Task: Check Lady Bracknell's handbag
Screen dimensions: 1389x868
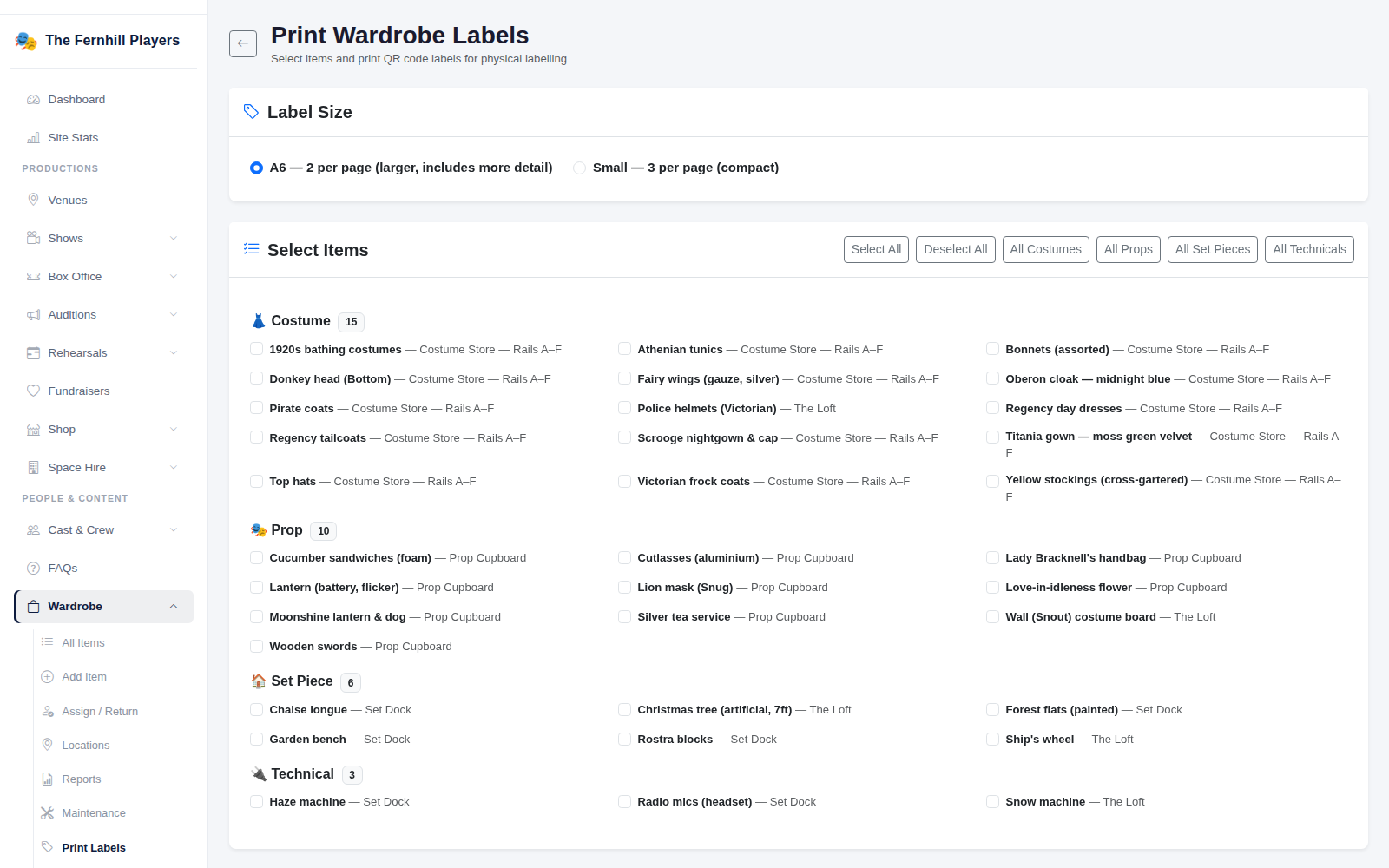Action: [992, 557]
